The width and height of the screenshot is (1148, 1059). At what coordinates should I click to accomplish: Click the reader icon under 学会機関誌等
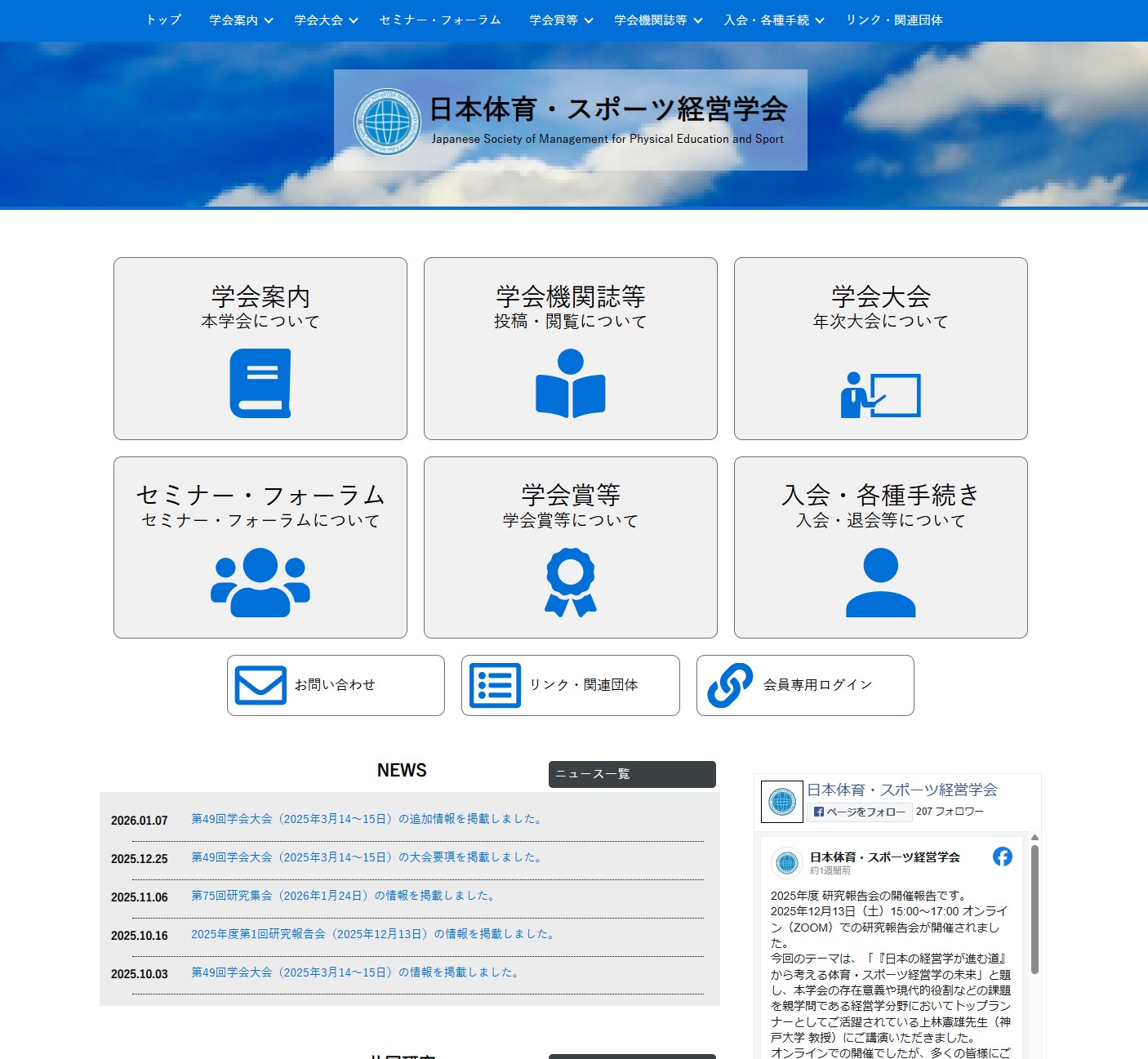(570, 383)
